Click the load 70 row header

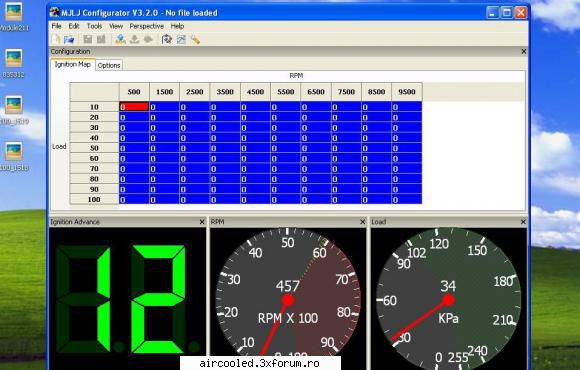click(94, 169)
